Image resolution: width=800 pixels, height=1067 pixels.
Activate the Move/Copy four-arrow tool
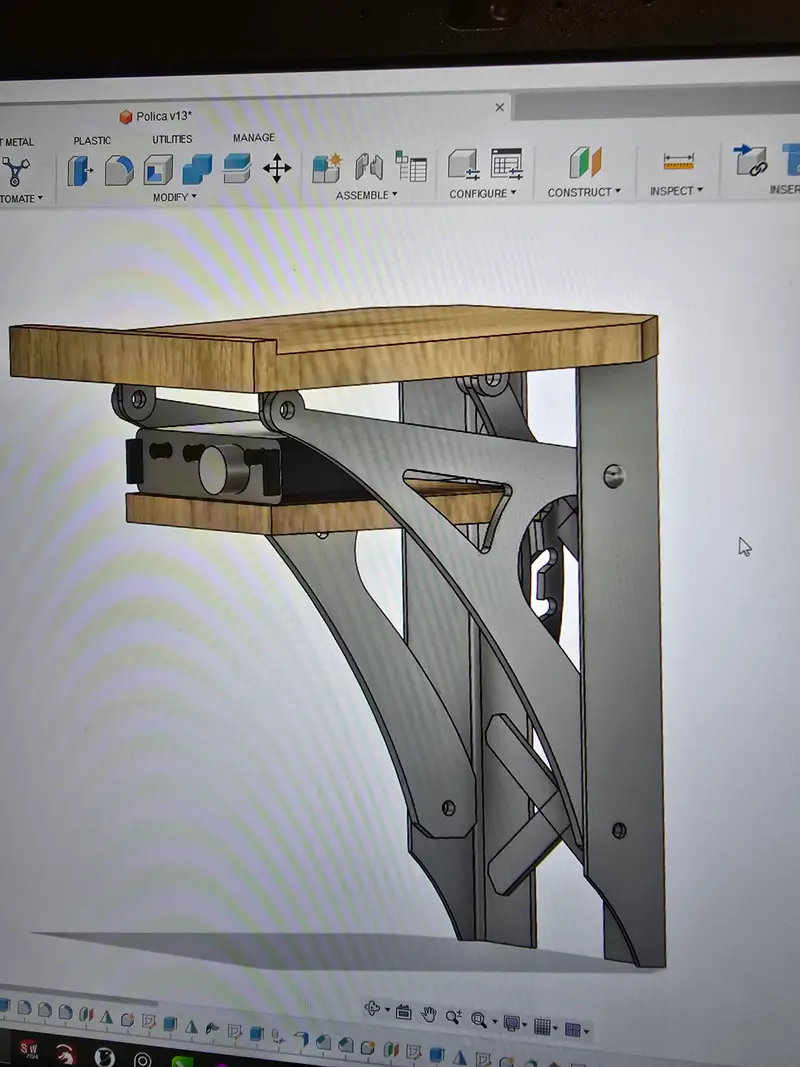click(x=277, y=167)
